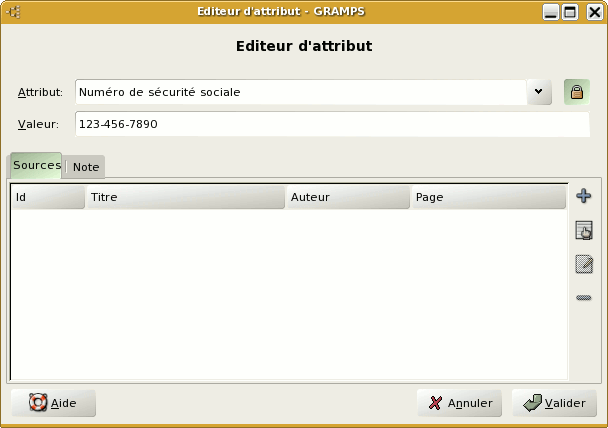
Task: Sort by the Id column header
Action: [47, 197]
